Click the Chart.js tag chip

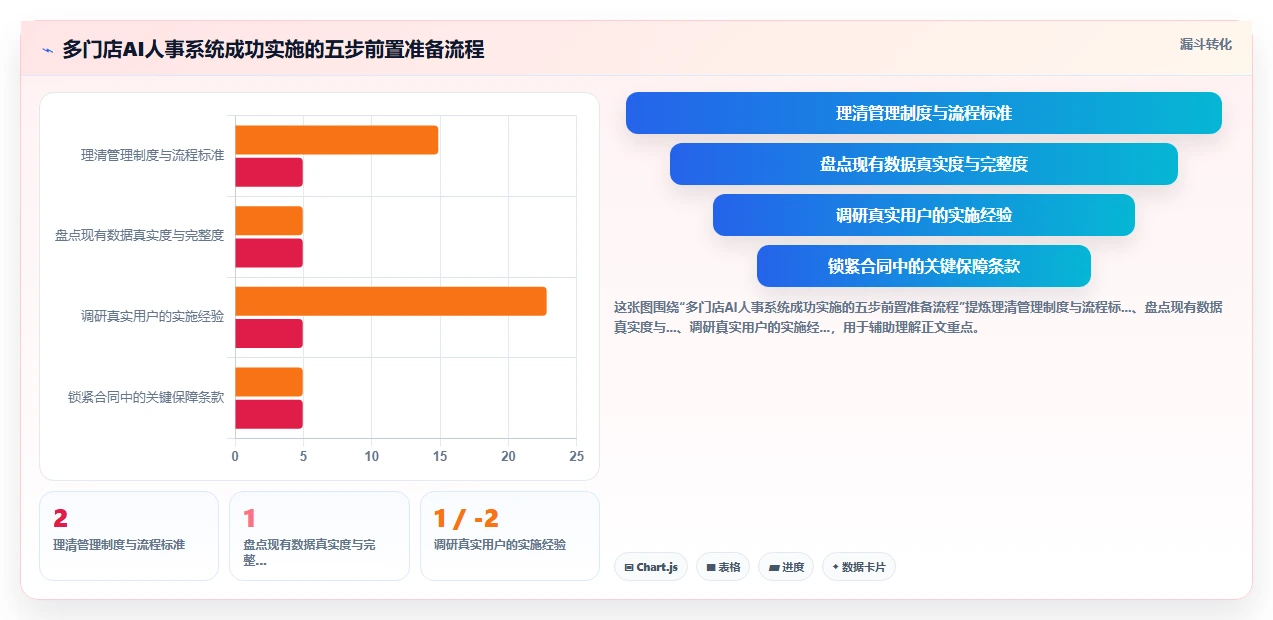pos(651,567)
